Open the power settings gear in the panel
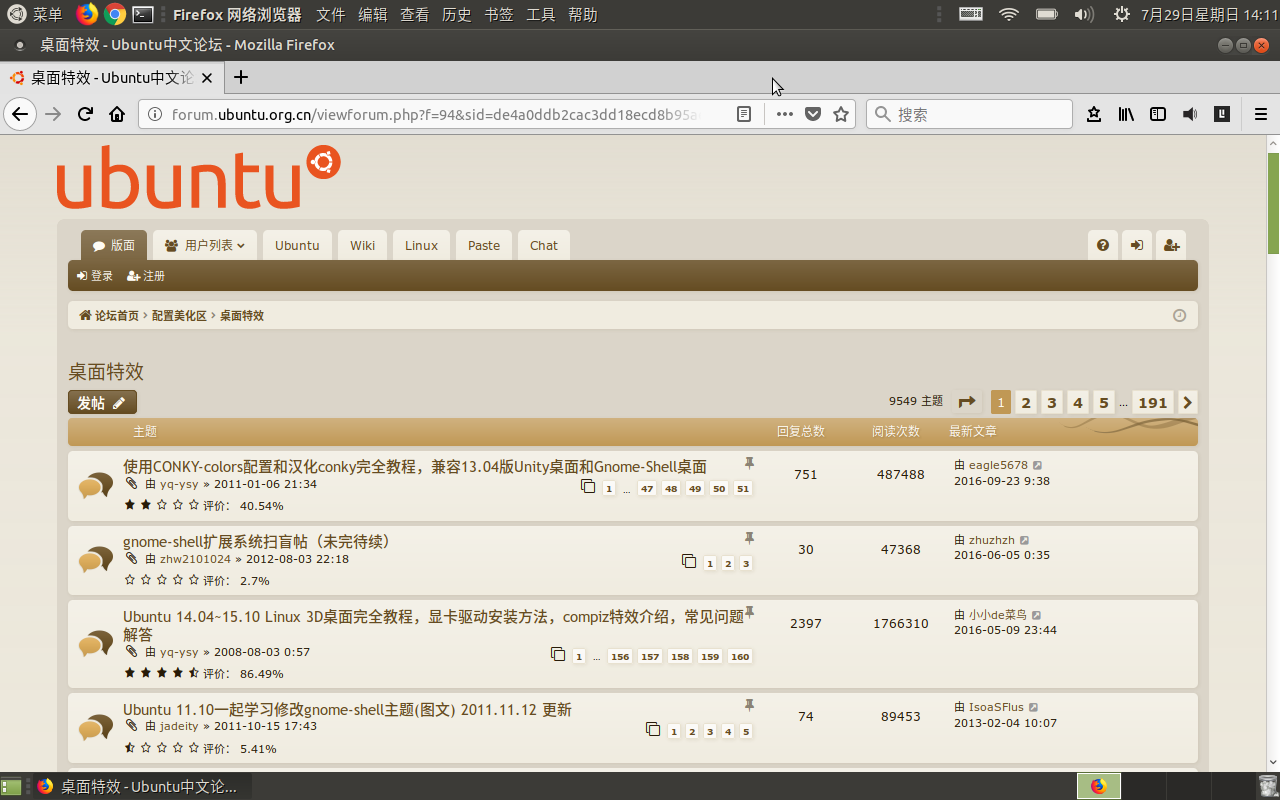Image resolution: width=1280 pixels, height=800 pixels. (x=1121, y=14)
